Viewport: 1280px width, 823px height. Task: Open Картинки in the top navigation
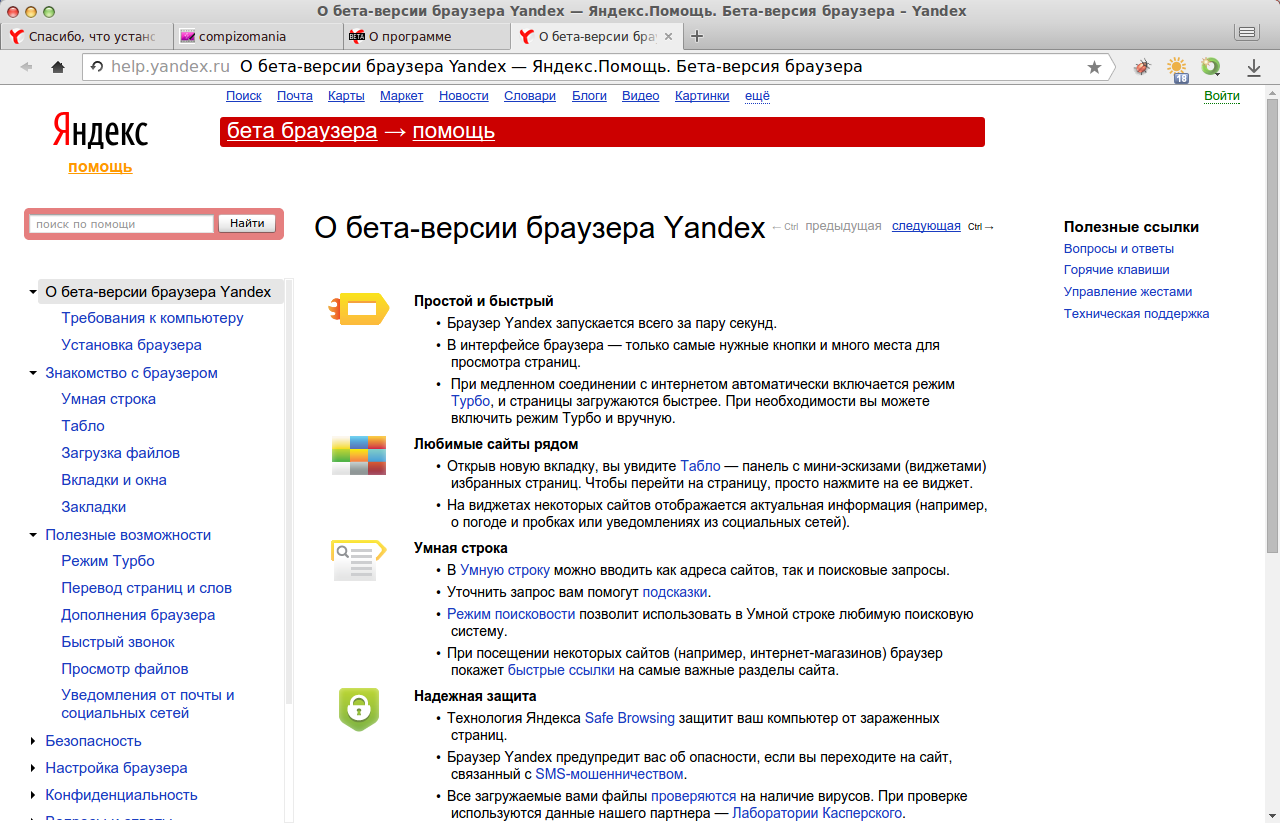click(702, 96)
